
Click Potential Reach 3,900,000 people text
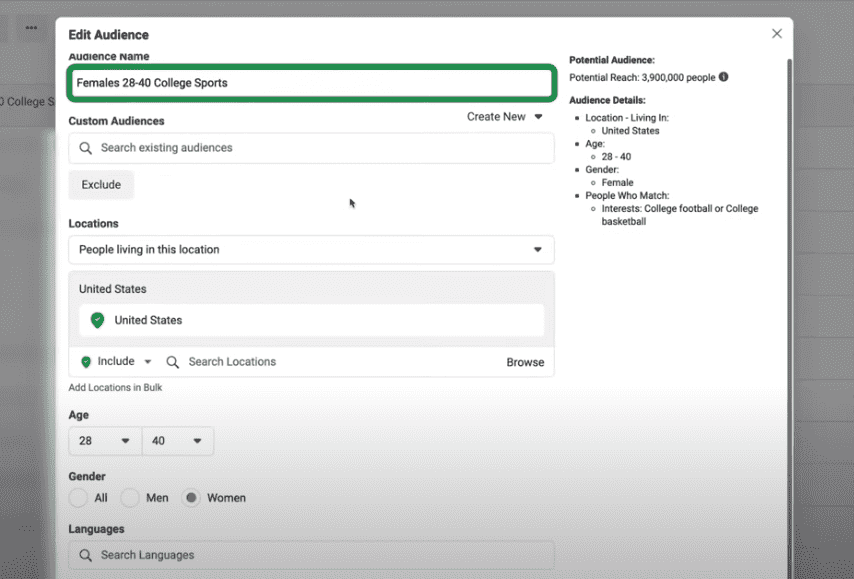(642, 77)
